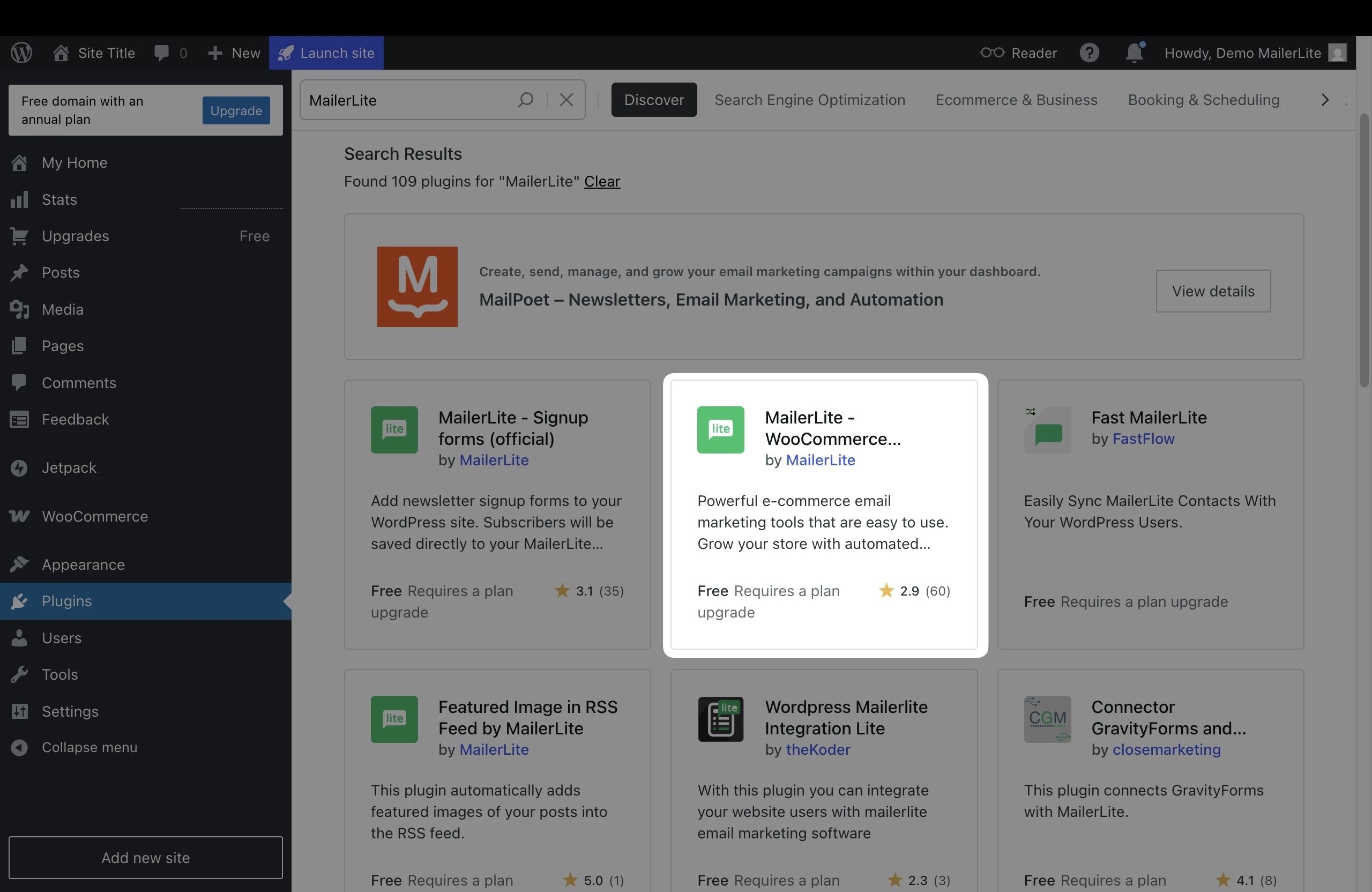This screenshot has height=892, width=1372.
Task: Click the page vertical scrollbar
Action: (1363, 251)
